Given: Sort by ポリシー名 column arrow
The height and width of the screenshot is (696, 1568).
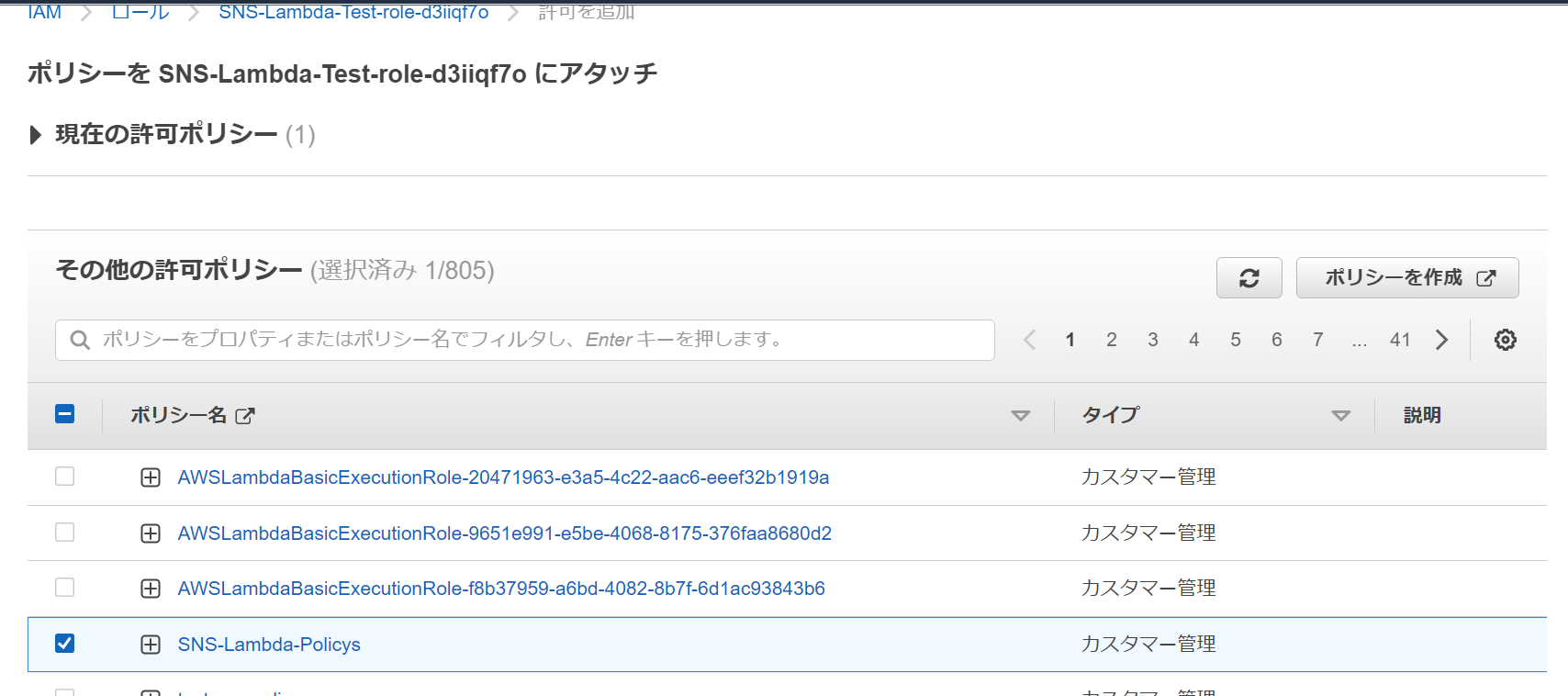Looking at the screenshot, I should pos(1020,416).
